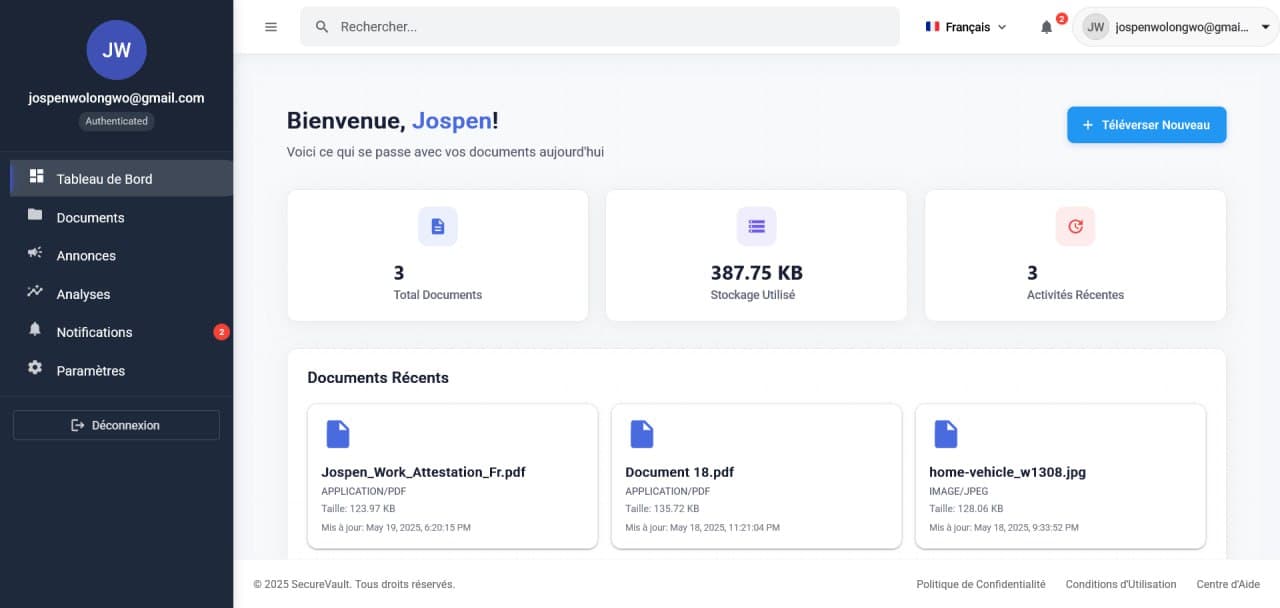Go to Annonces in the sidebar
This screenshot has height=608, width=1280.
tap(86, 255)
